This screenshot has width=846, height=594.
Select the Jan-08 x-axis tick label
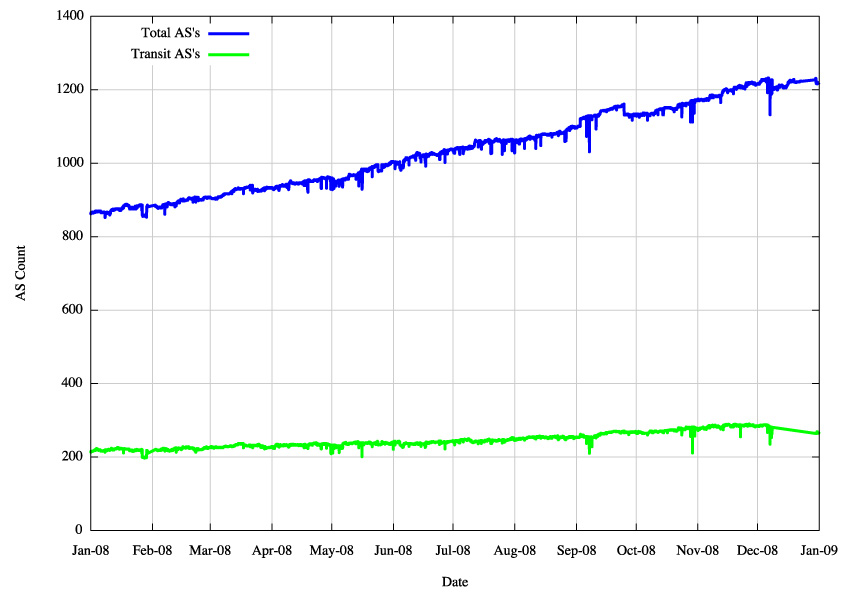[x=90, y=550]
